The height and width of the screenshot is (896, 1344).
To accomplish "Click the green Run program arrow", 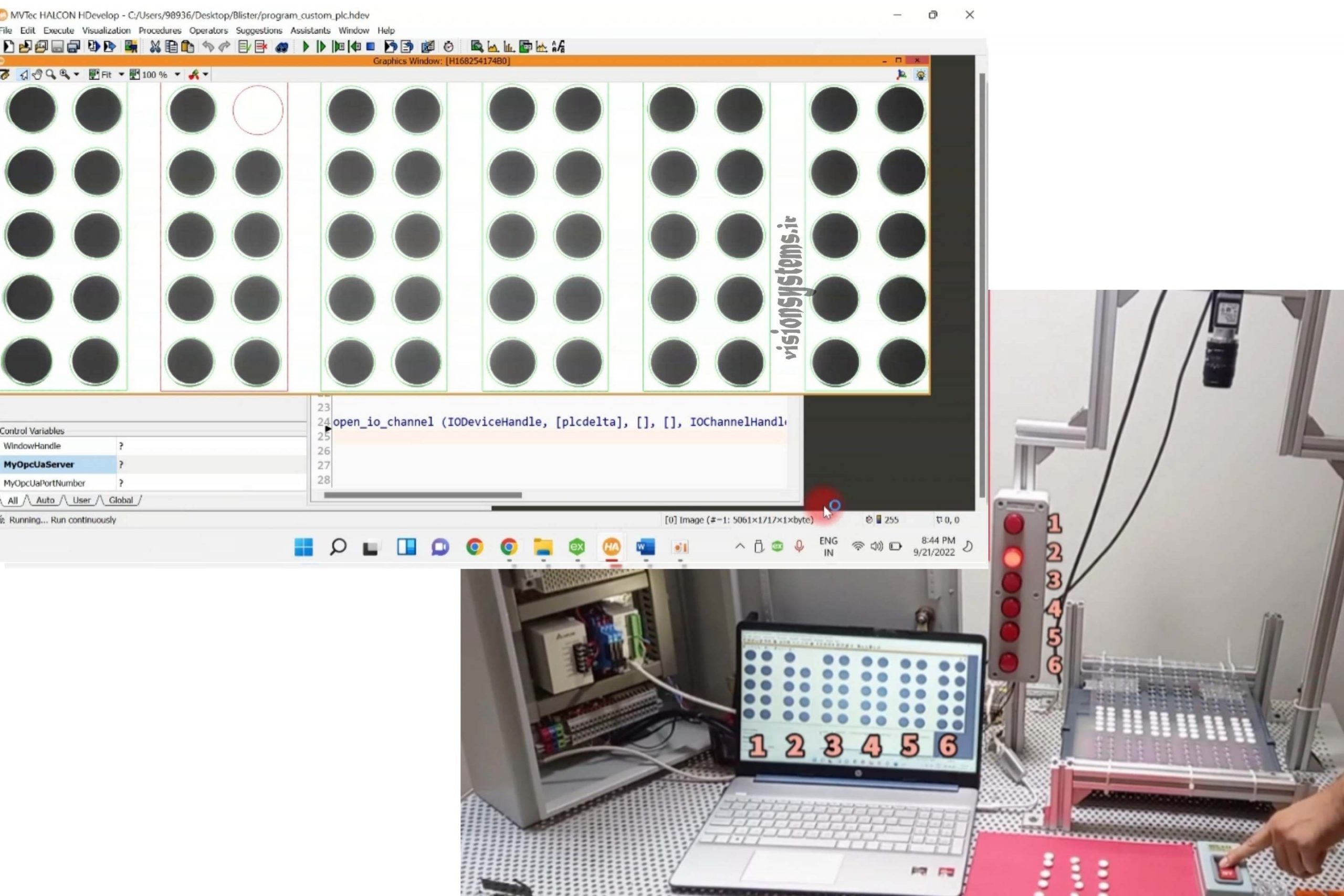I will [x=305, y=47].
